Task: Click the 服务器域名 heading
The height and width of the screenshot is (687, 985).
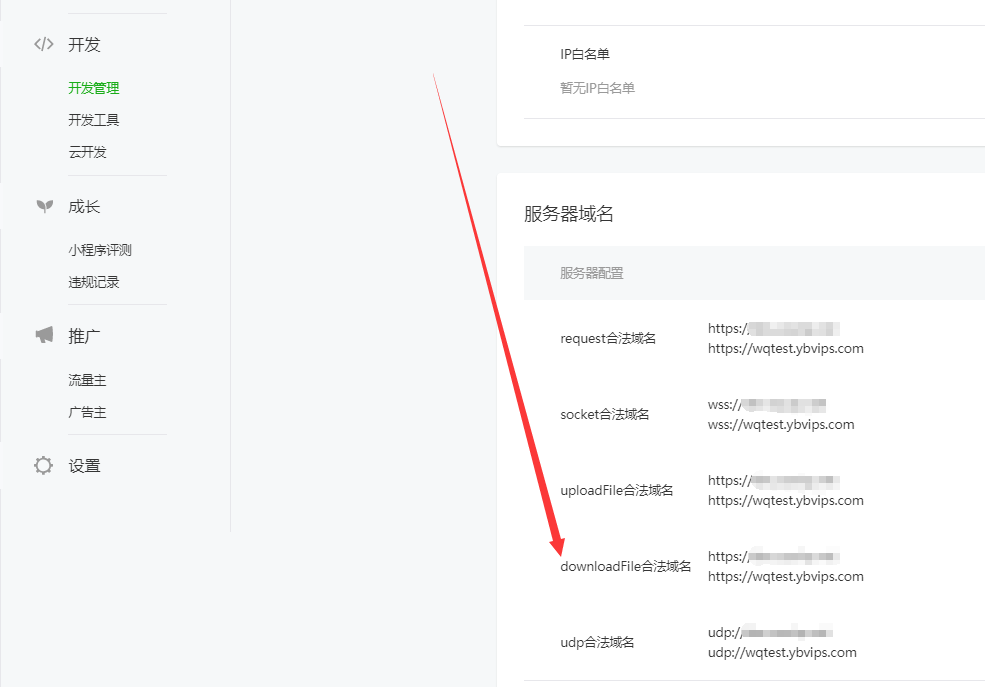Action: (x=569, y=214)
